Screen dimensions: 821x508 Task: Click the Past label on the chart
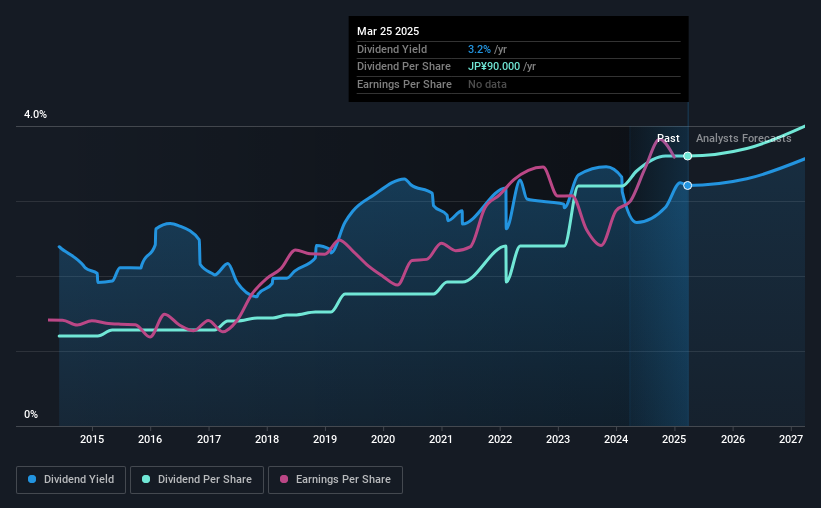click(x=668, y=138)
